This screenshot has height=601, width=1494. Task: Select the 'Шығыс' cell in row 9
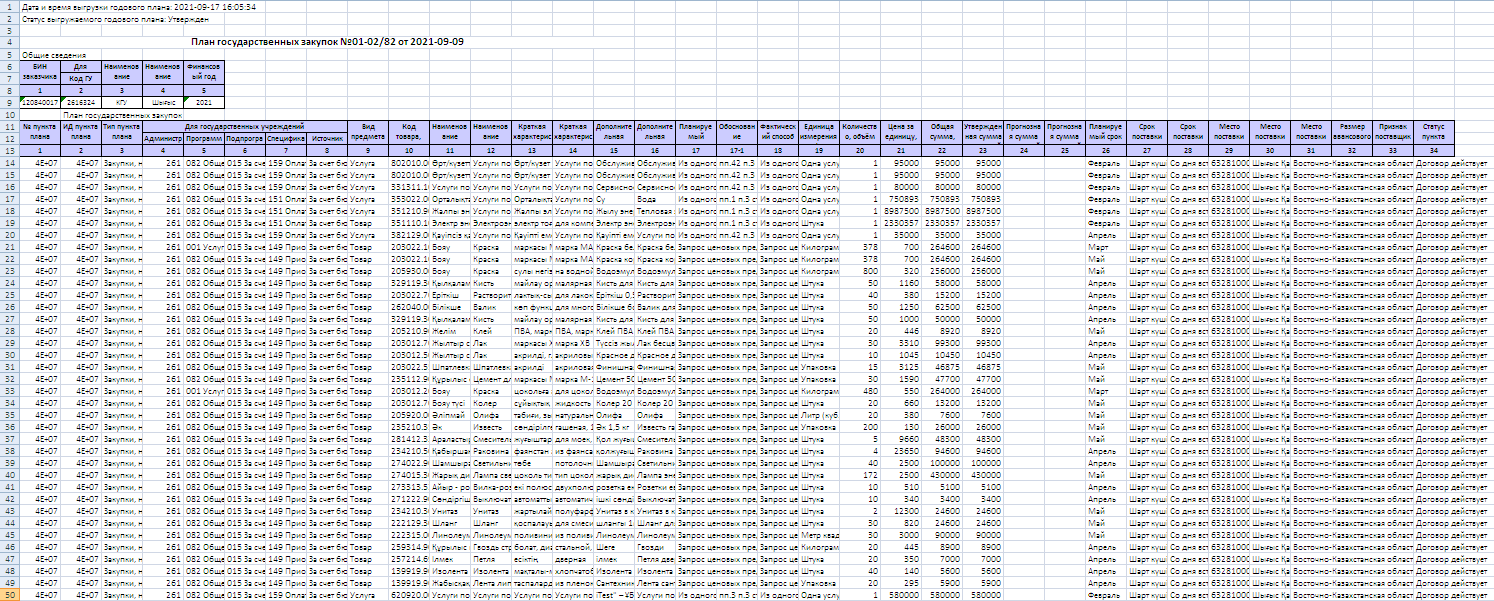point(163,102)
